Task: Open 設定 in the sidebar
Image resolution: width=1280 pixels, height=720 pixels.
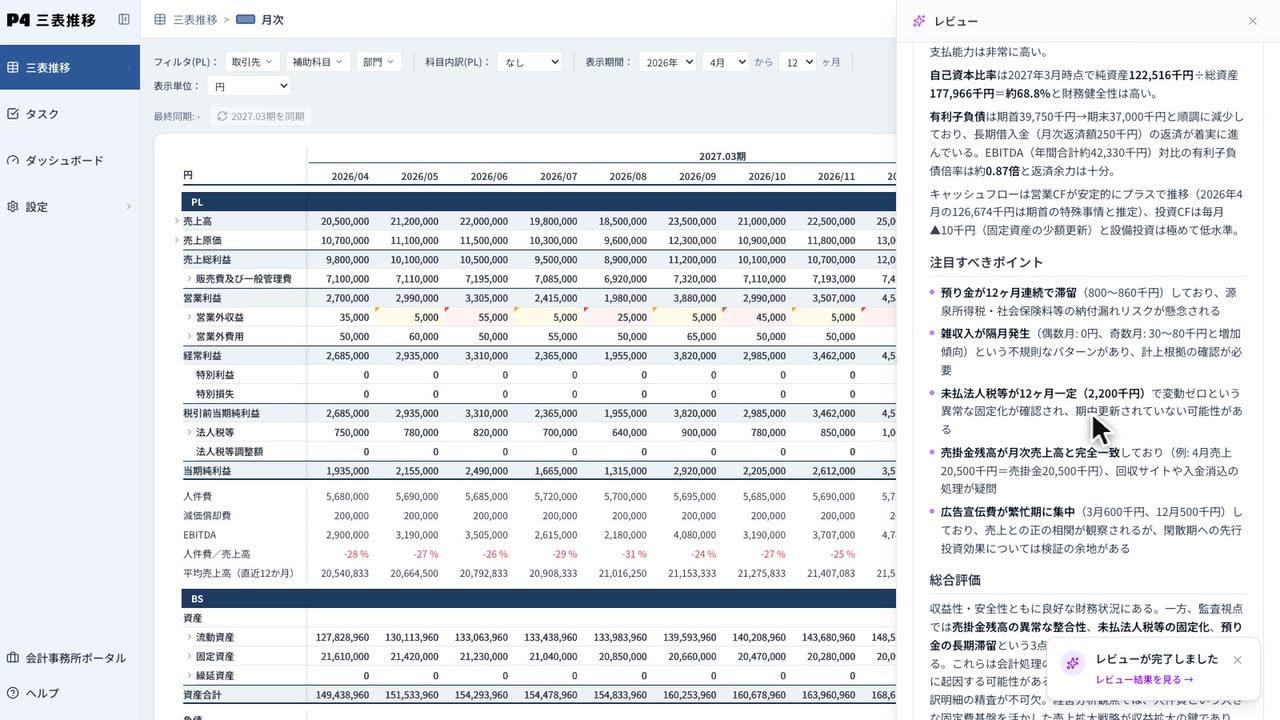Action: coord(70,207)
